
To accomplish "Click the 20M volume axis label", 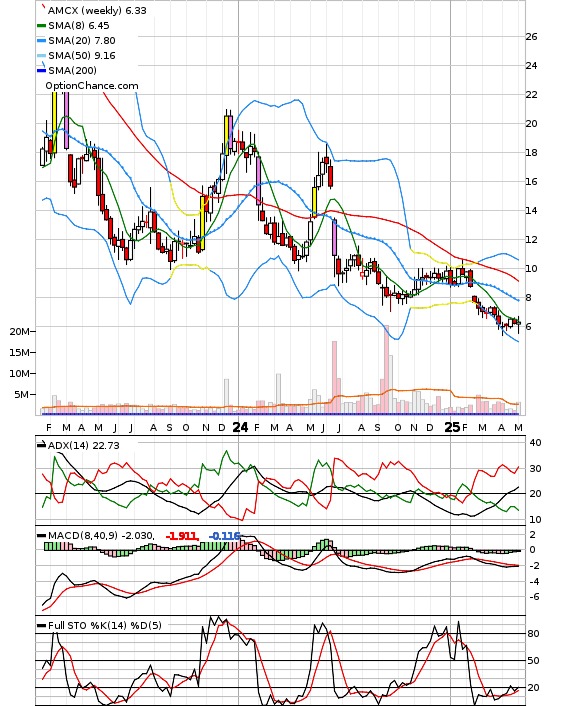I will coord(19,331).
